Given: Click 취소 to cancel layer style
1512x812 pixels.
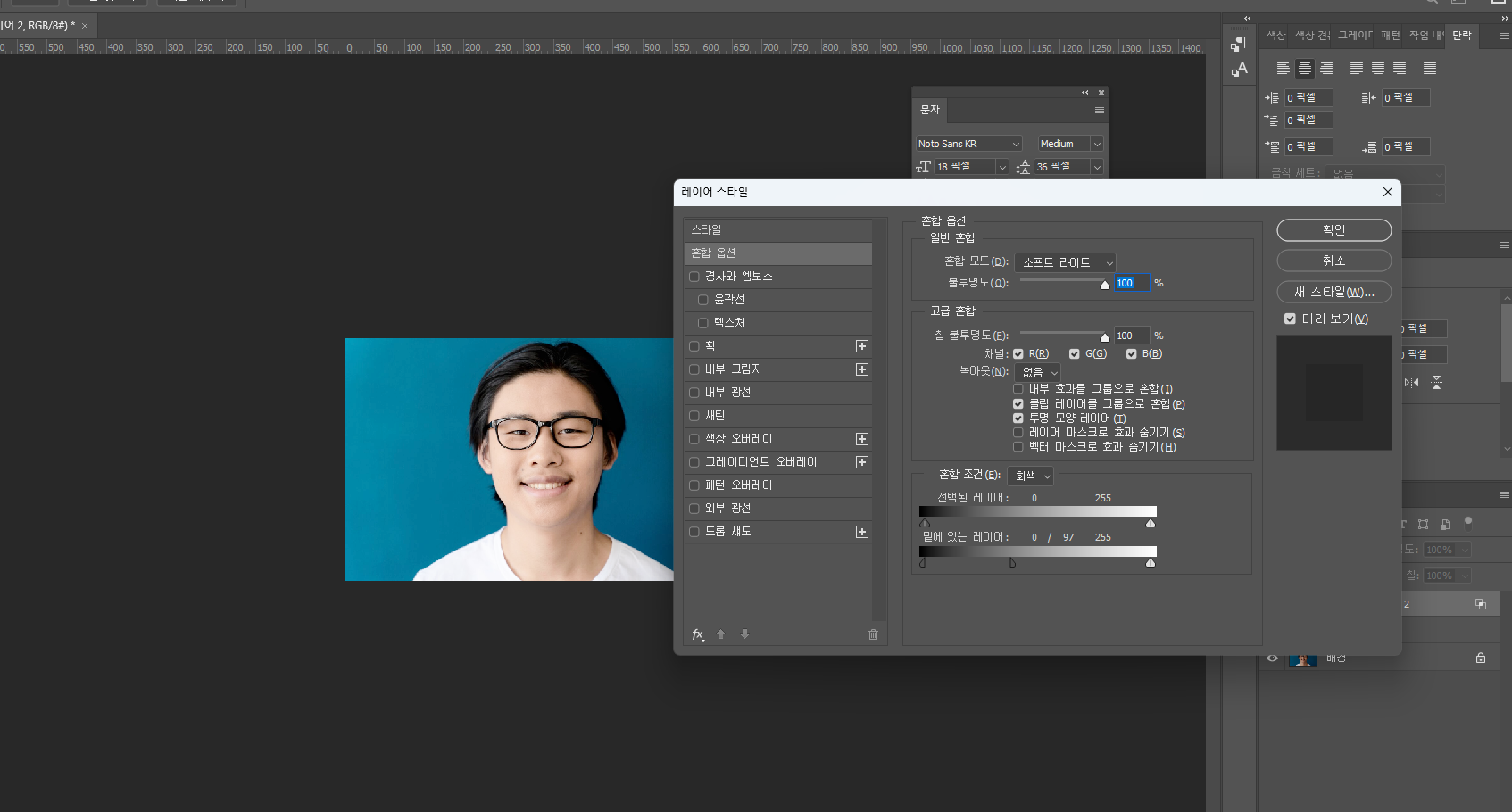Looking at the screenshot, I should (1334, 261).
